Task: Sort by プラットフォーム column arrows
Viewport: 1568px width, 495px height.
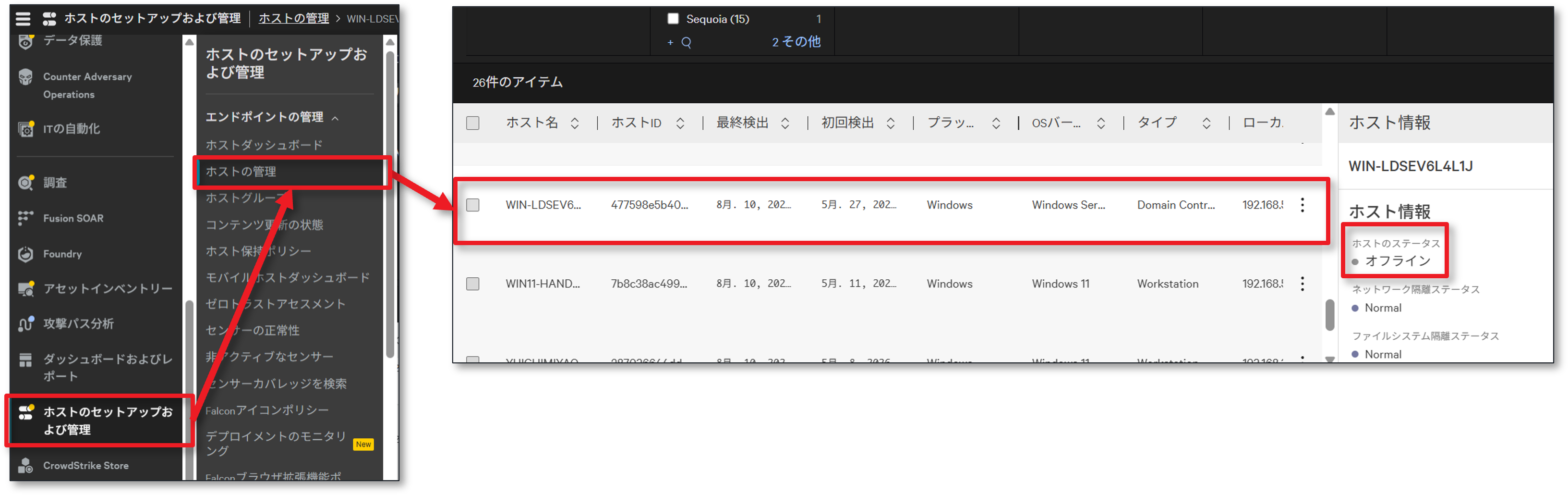Action: (x=996, y=123)
